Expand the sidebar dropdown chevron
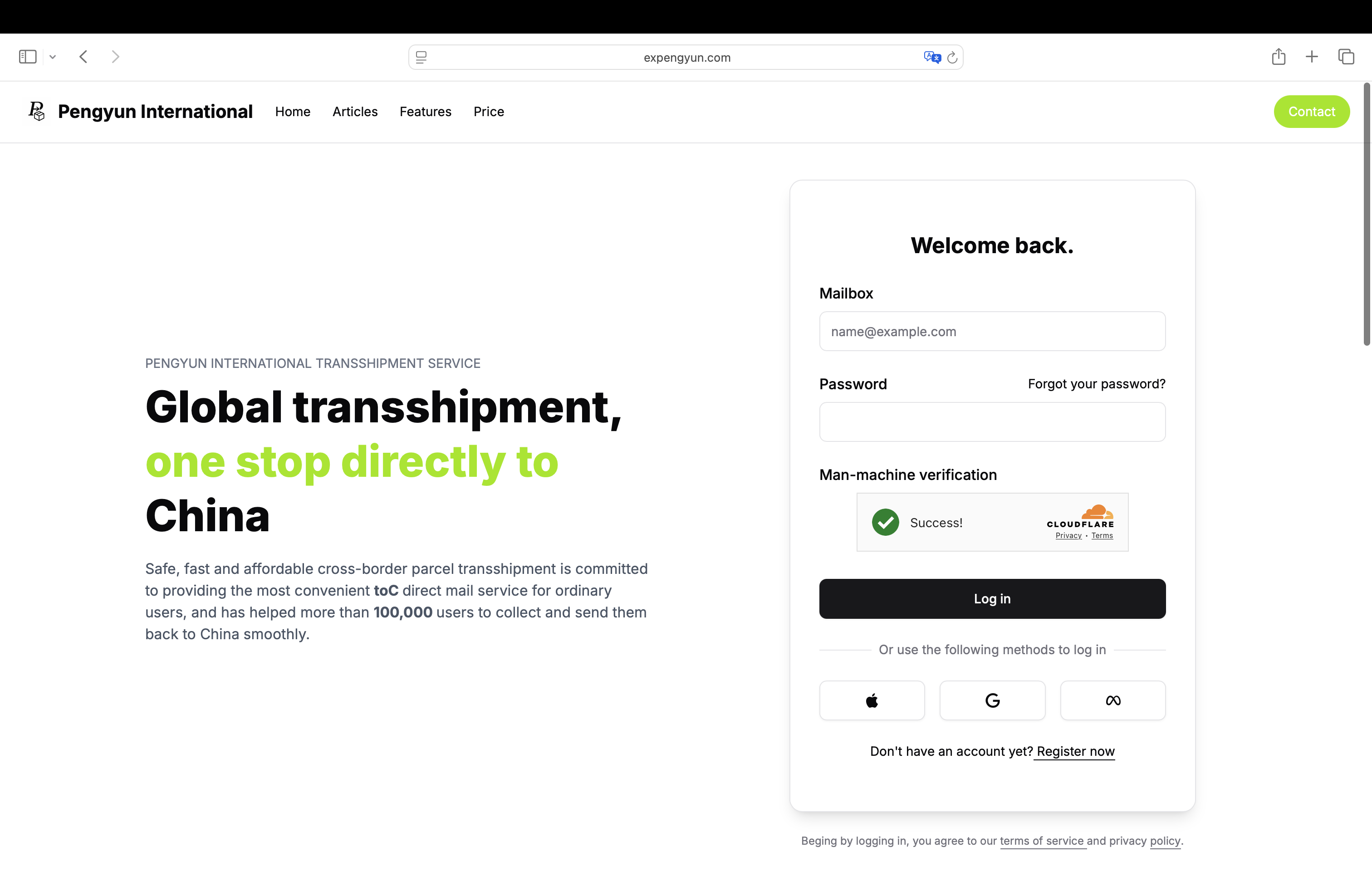Image resolution: width=1372 pixels, height=891 pixels. (53, 56)
